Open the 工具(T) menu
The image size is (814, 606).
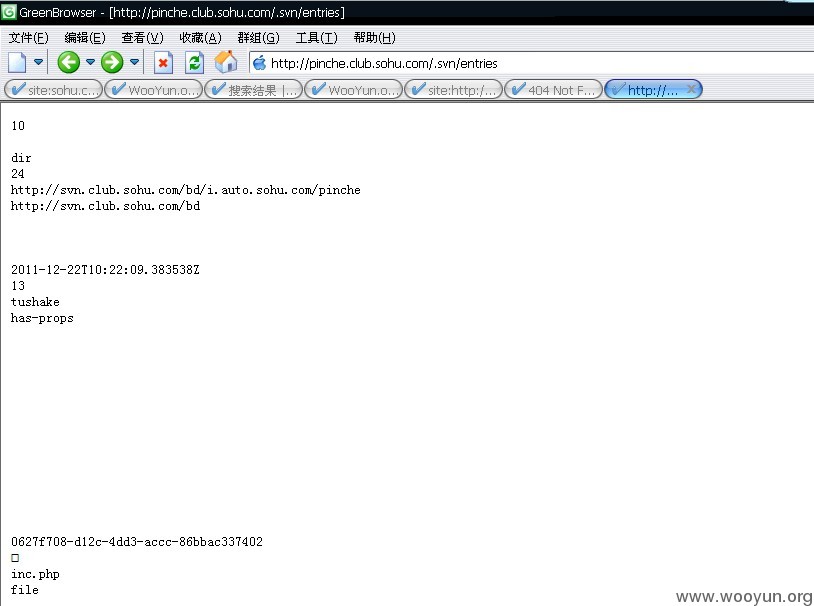point(316,37)
